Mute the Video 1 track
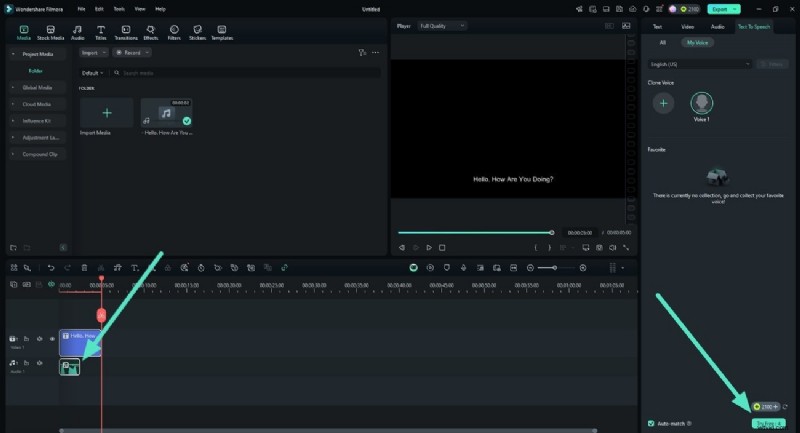Viewport: 800px width, 433px height. pyautogui.click(x=39, y=339)
